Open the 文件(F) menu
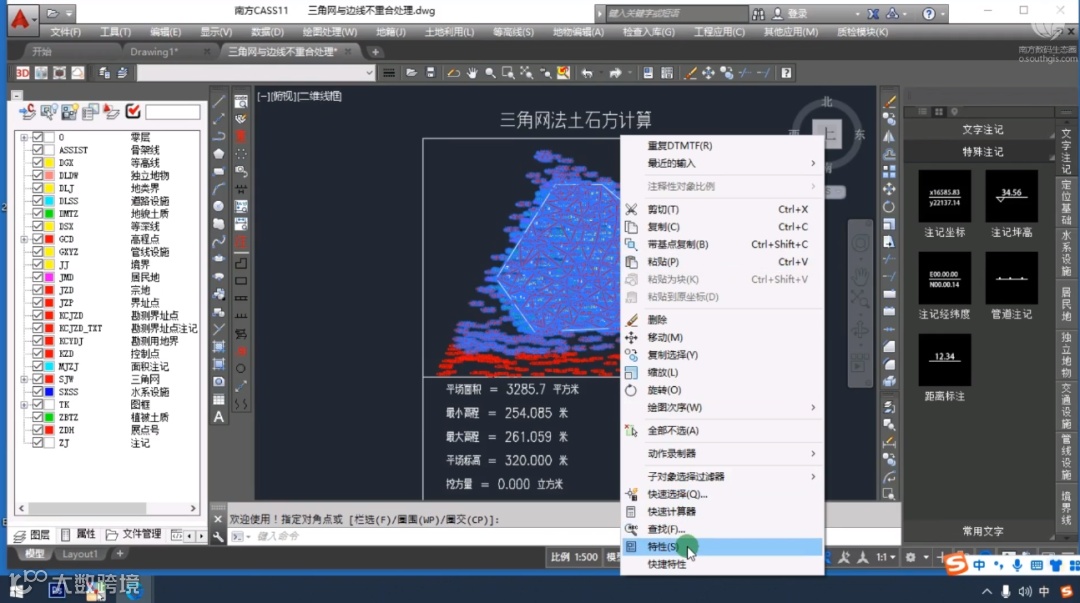This screenshot has height=603, width=1080. (x=65, y=32)
